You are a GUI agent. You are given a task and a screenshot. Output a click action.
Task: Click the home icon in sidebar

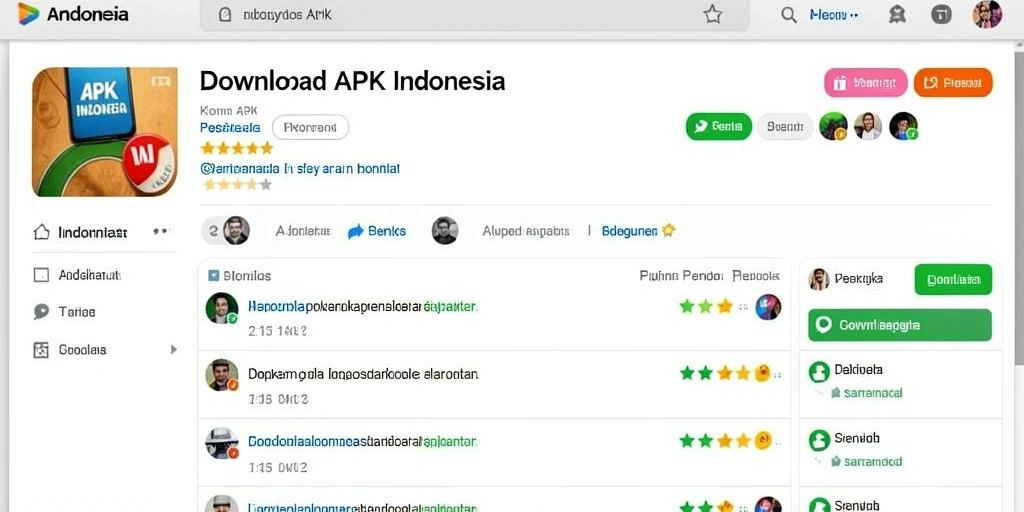[41, 232]
